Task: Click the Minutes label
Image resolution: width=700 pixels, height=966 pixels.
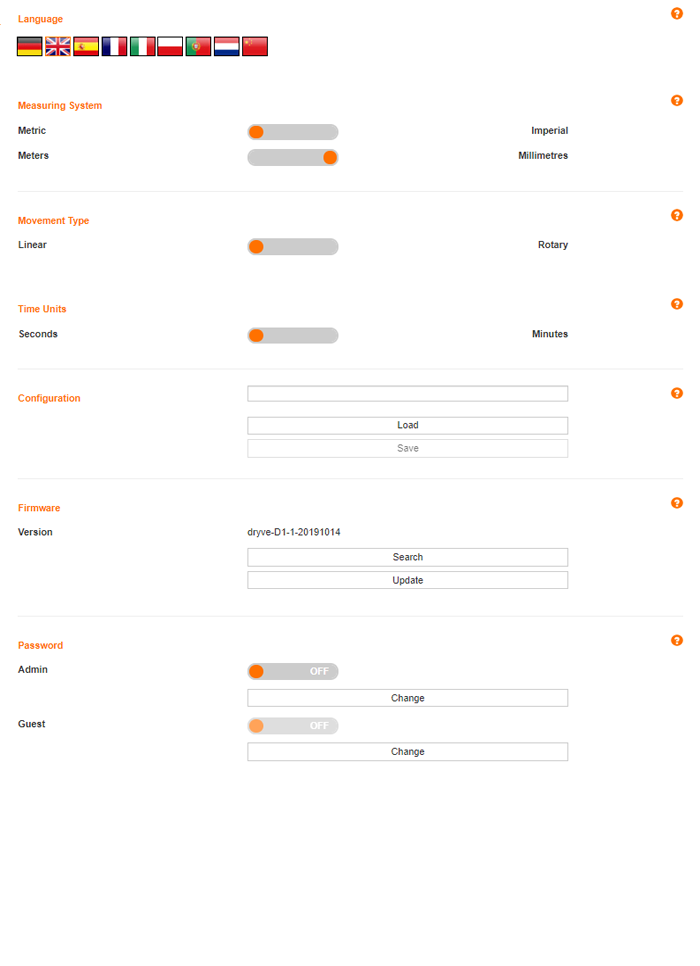Action: pyautogui.click(x=550, y=334)
